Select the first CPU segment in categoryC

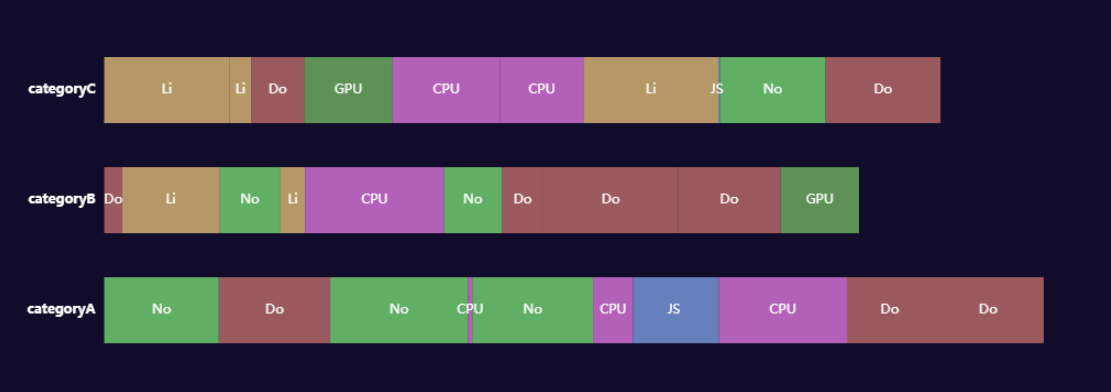[x=446, y=90]
